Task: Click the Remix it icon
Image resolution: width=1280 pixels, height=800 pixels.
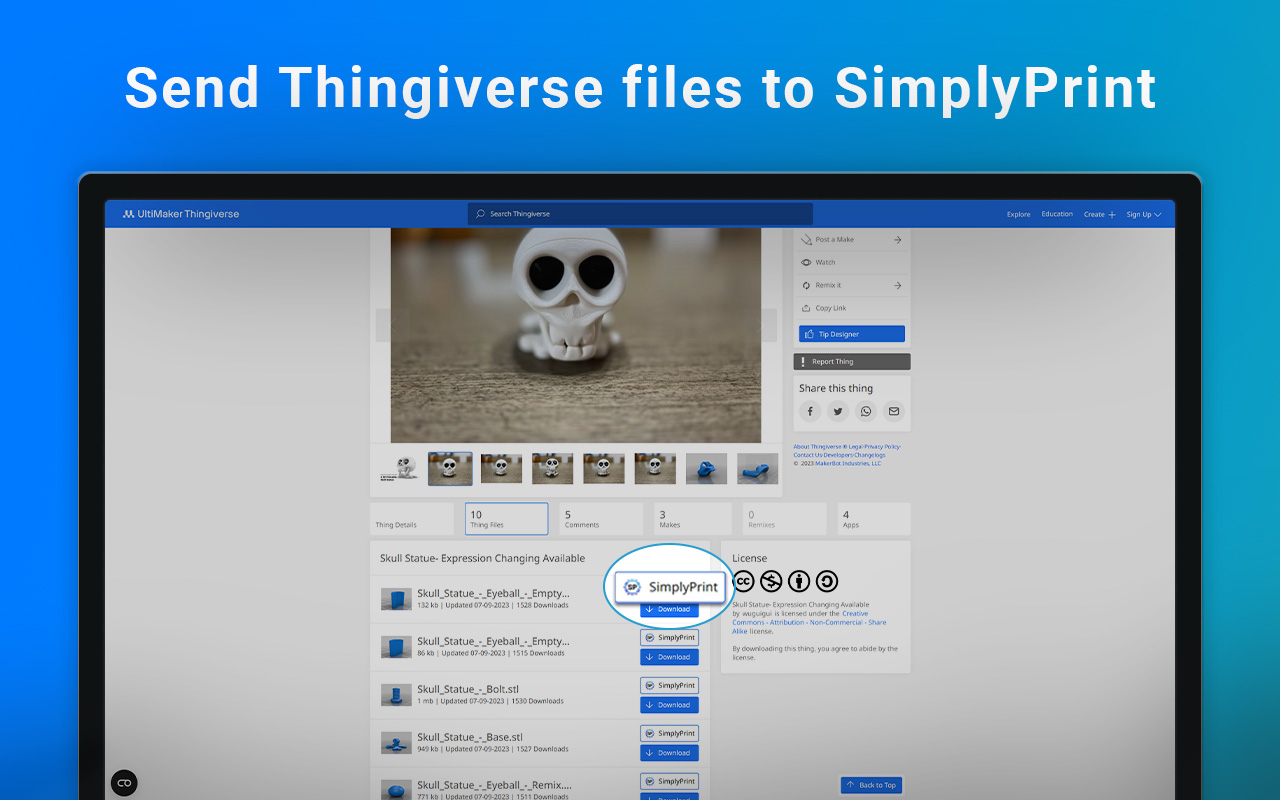Action: 806,285
